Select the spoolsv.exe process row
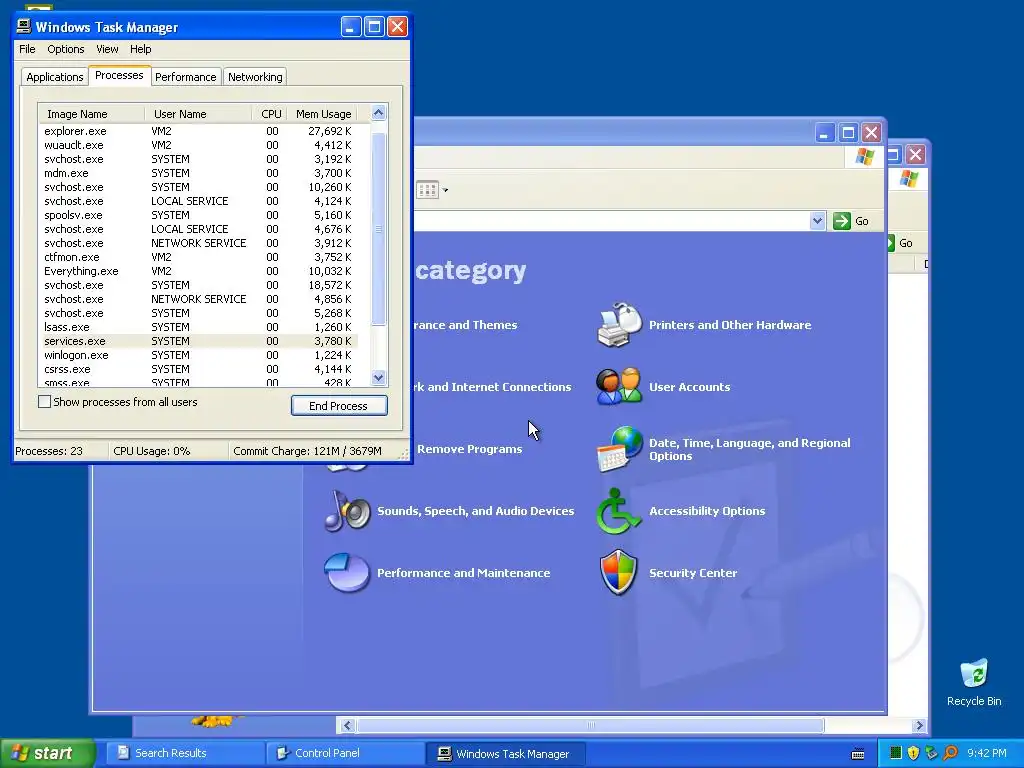1024x768 pixels. click(198, 215)
